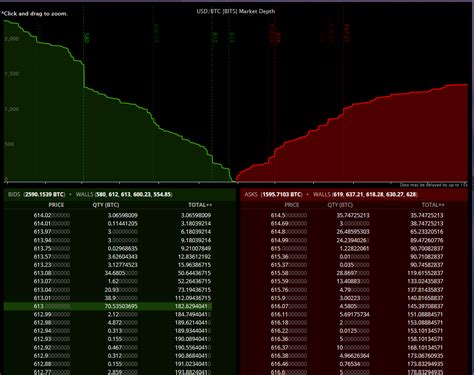
Task: Click the QTY (BTC) column header in asks table
Action: pyautogui.click(x=340, y=205)
